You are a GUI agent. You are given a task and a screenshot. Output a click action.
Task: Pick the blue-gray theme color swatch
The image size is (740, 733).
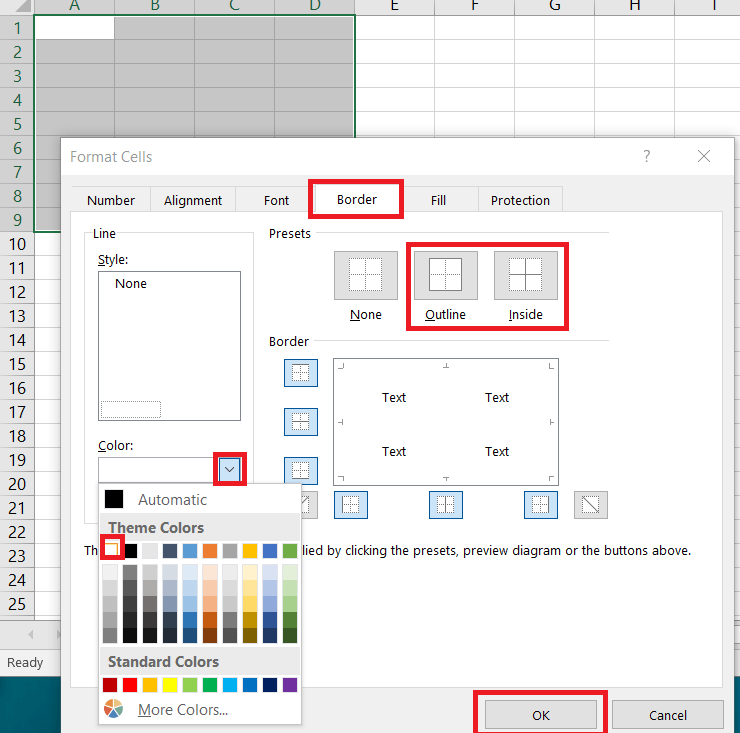click(170, 550)
